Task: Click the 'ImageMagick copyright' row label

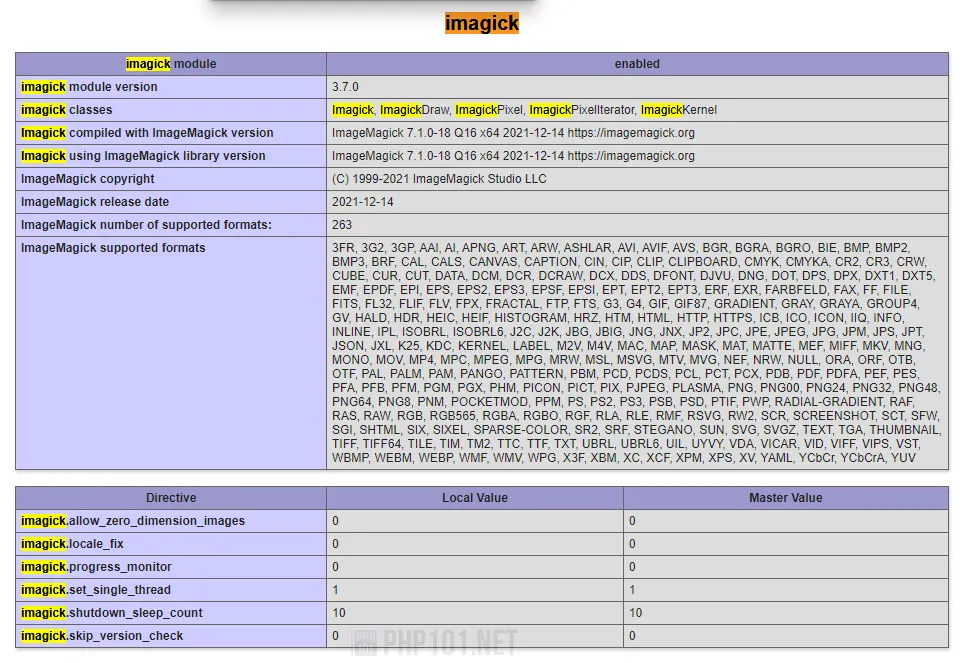Action: point(88,179)
